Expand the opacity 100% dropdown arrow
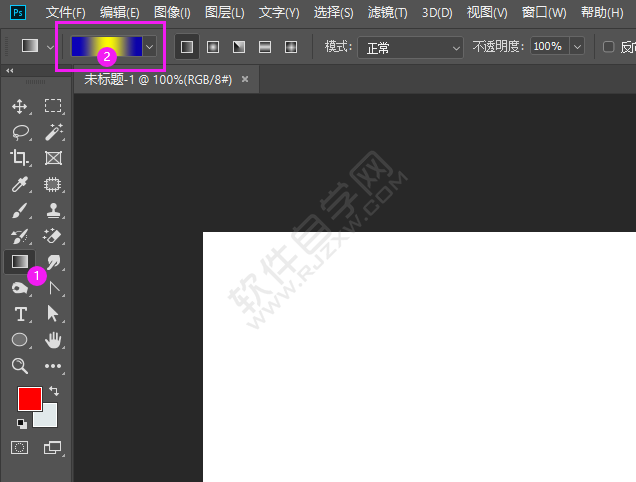636x482 pixels. tap(577, 47)
